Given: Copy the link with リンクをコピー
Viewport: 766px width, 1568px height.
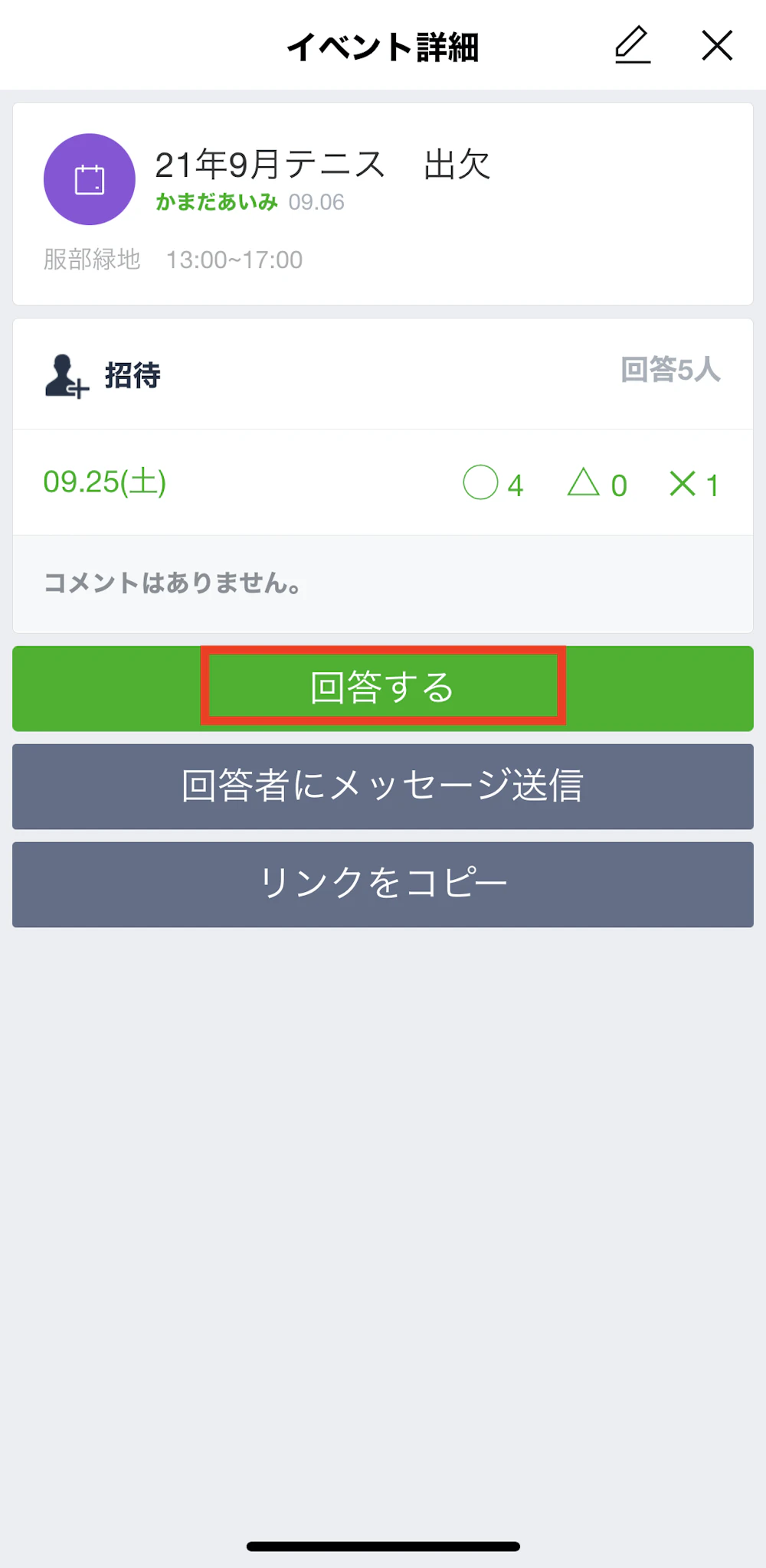Looking at the screenshot, I should pos(383,884).
